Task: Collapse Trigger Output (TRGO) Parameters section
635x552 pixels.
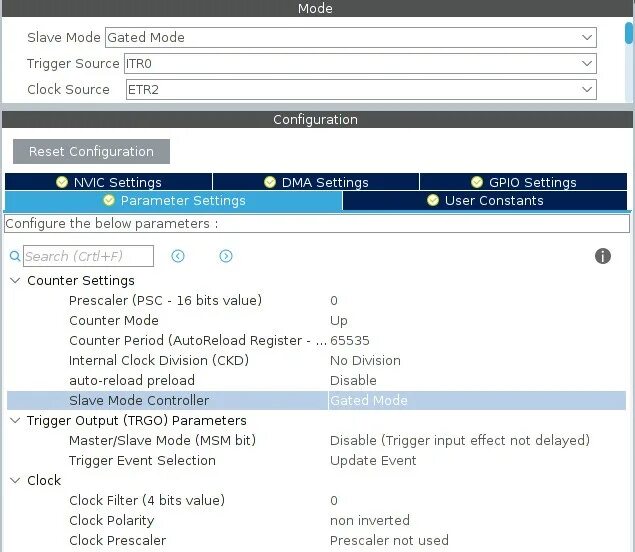Action: click(x=15, y=420)
